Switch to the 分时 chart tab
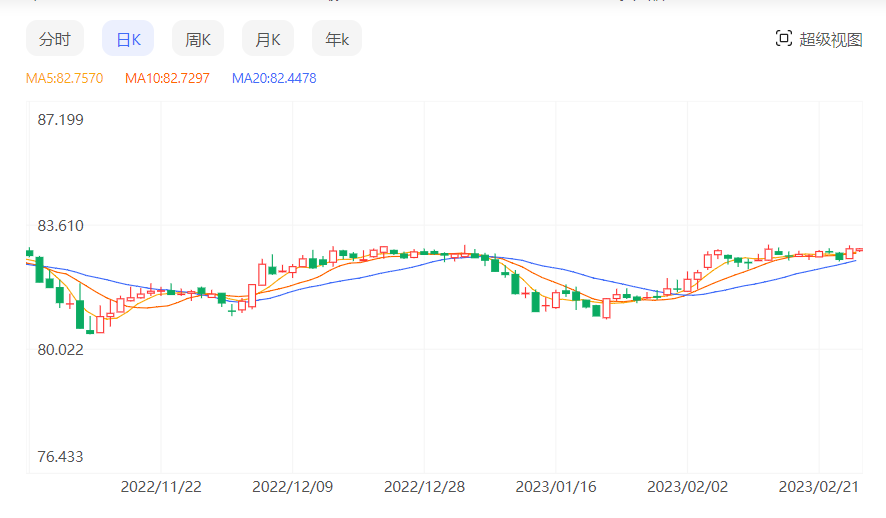 (55, 39)
